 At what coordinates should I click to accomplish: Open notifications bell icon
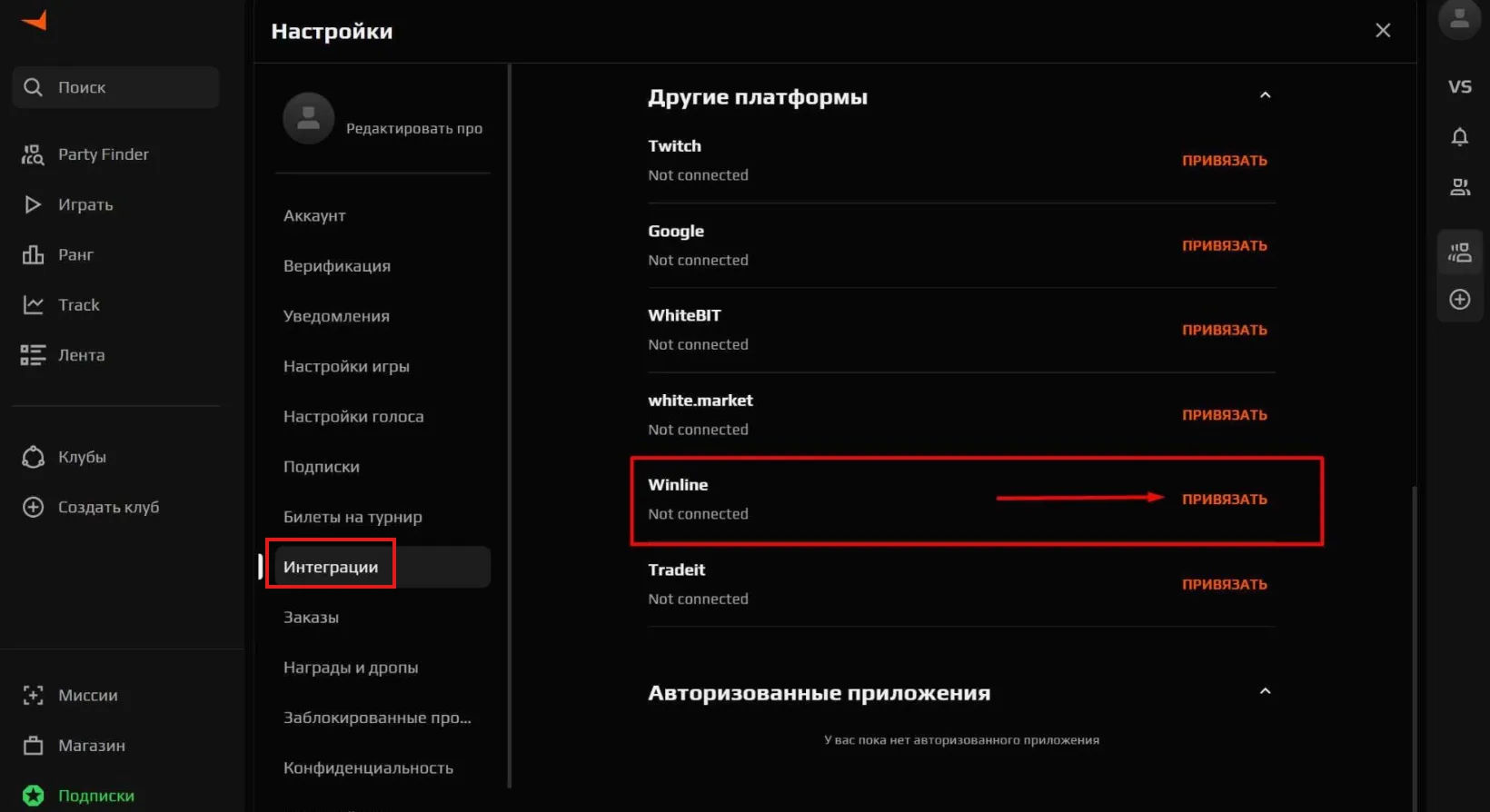pyautogui.click(x=1460, y=137)
